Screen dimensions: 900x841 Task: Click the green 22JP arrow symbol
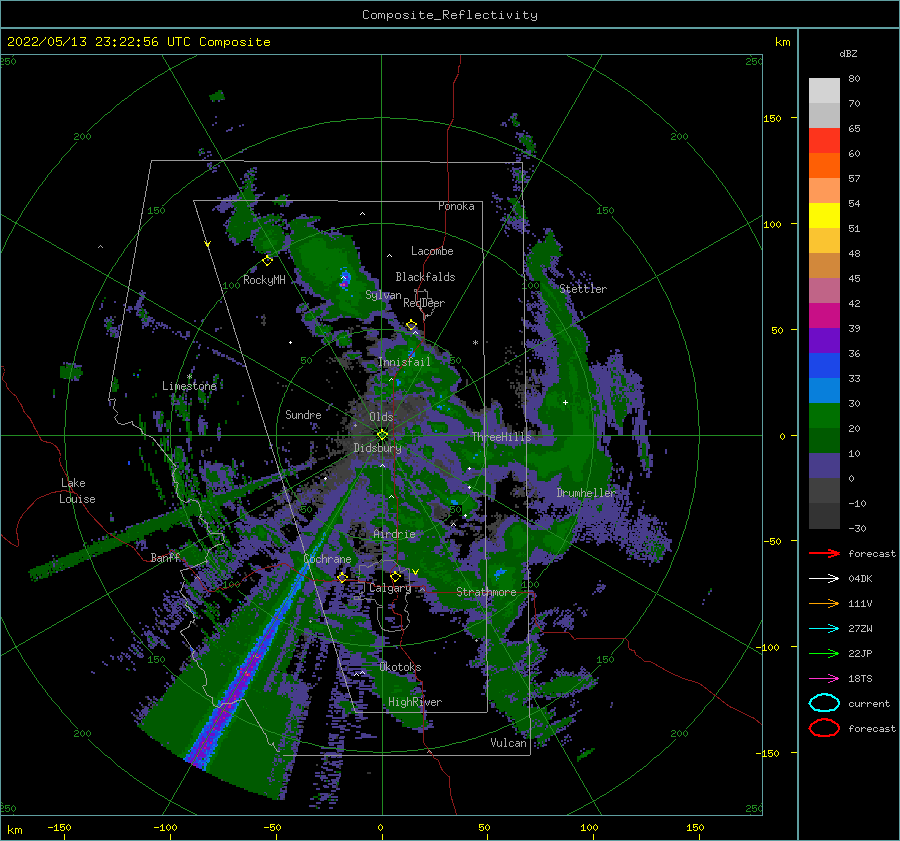tap(824, 653)
